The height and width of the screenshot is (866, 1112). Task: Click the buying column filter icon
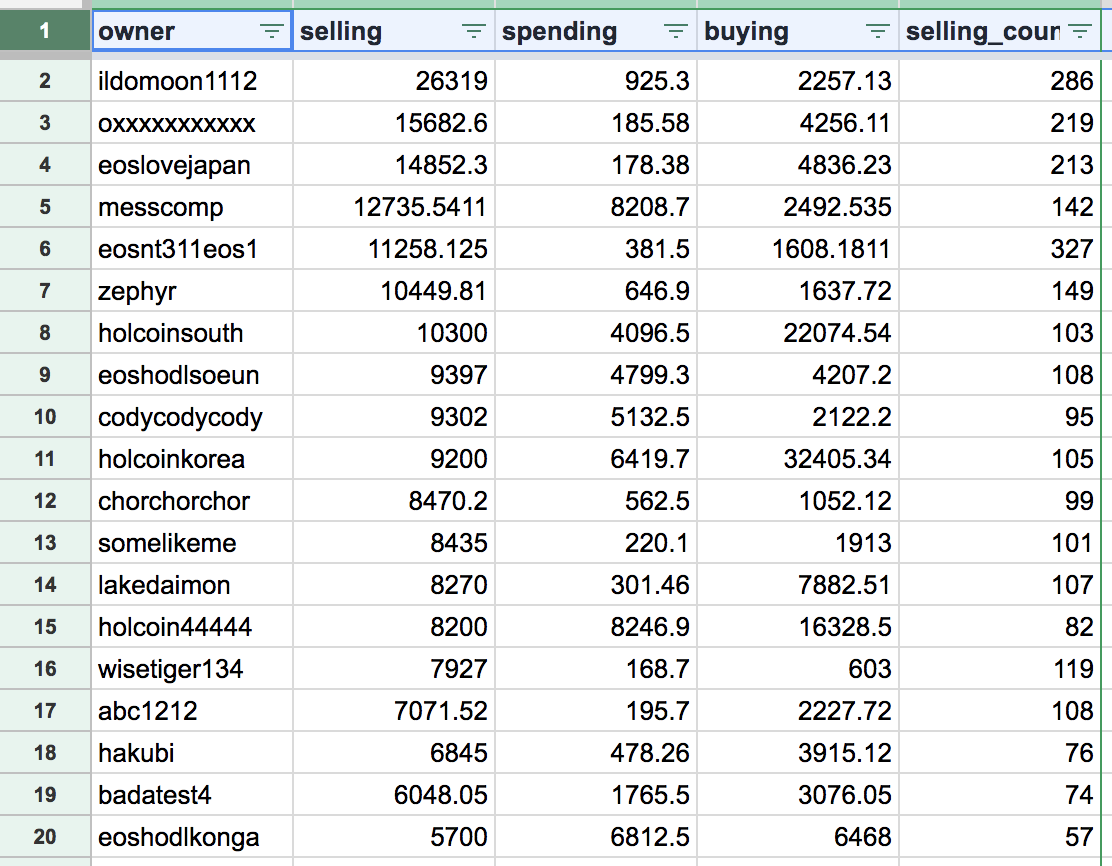pyautogui.click(x=878, y=32)
